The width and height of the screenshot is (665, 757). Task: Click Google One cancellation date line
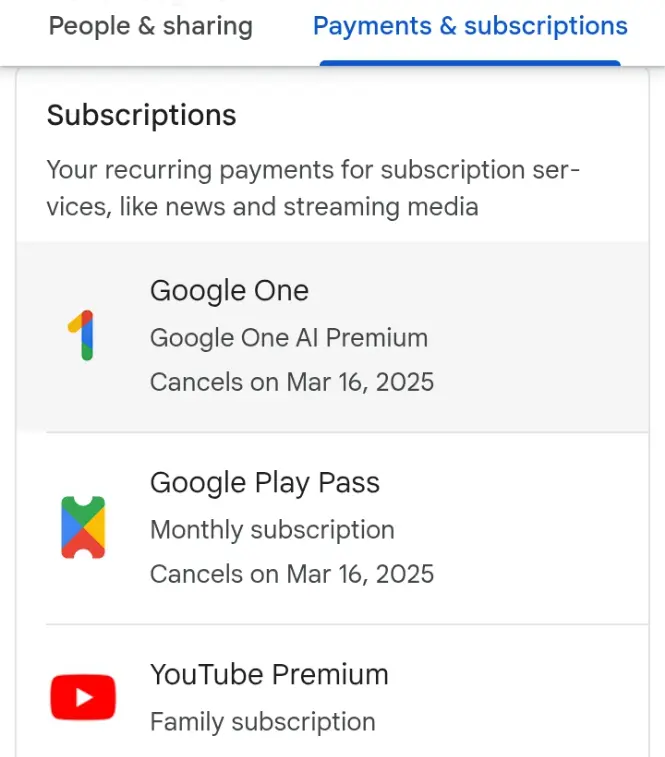point(292,382)
